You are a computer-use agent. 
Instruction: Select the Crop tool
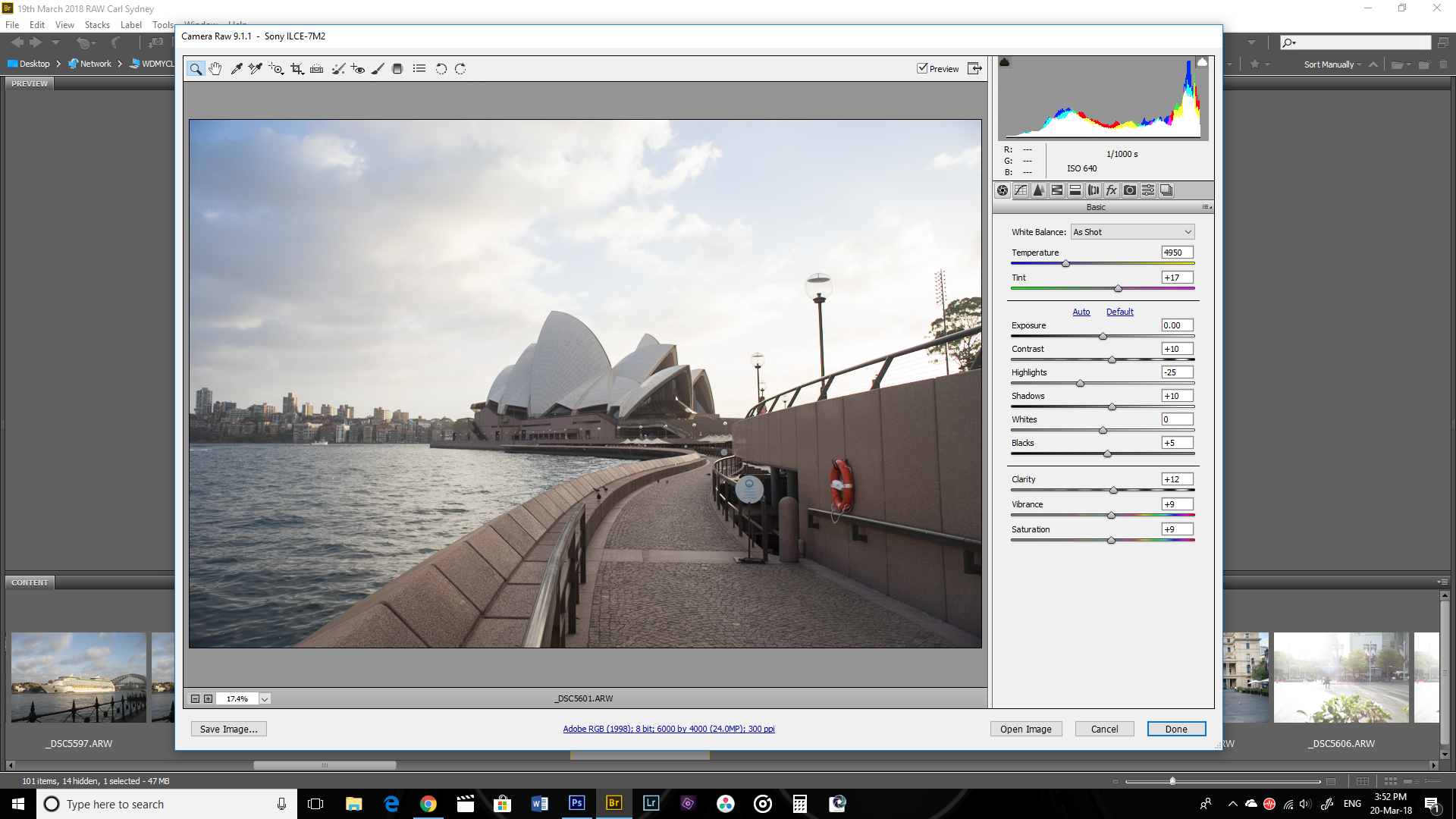tap(297, 68)
